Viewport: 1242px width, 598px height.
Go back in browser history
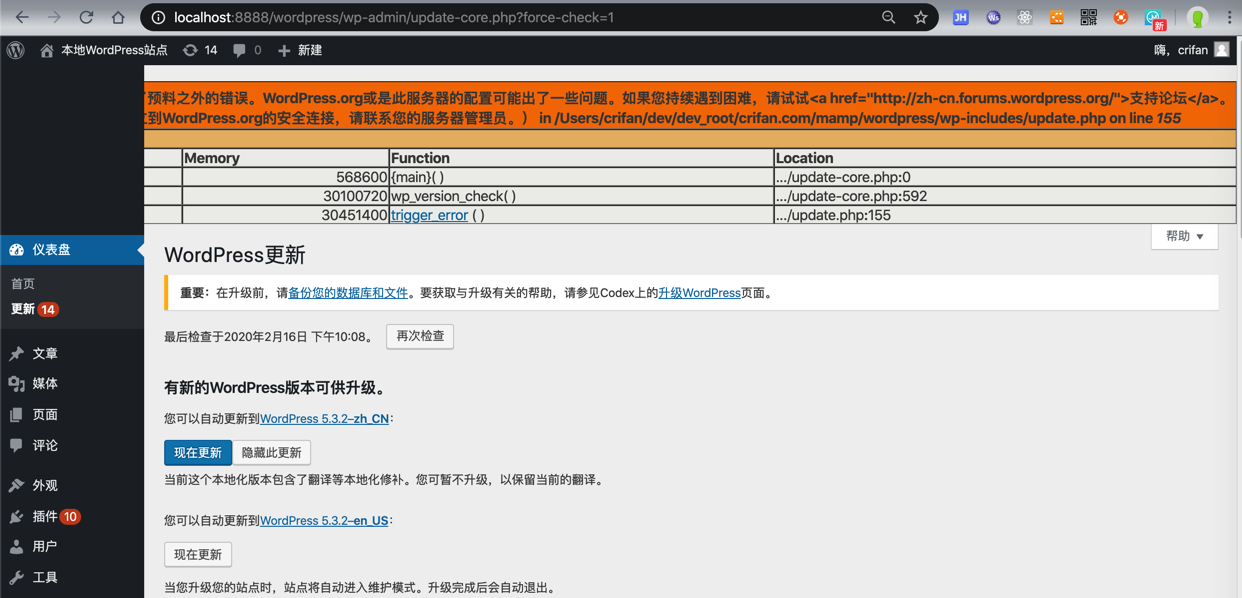22,17
